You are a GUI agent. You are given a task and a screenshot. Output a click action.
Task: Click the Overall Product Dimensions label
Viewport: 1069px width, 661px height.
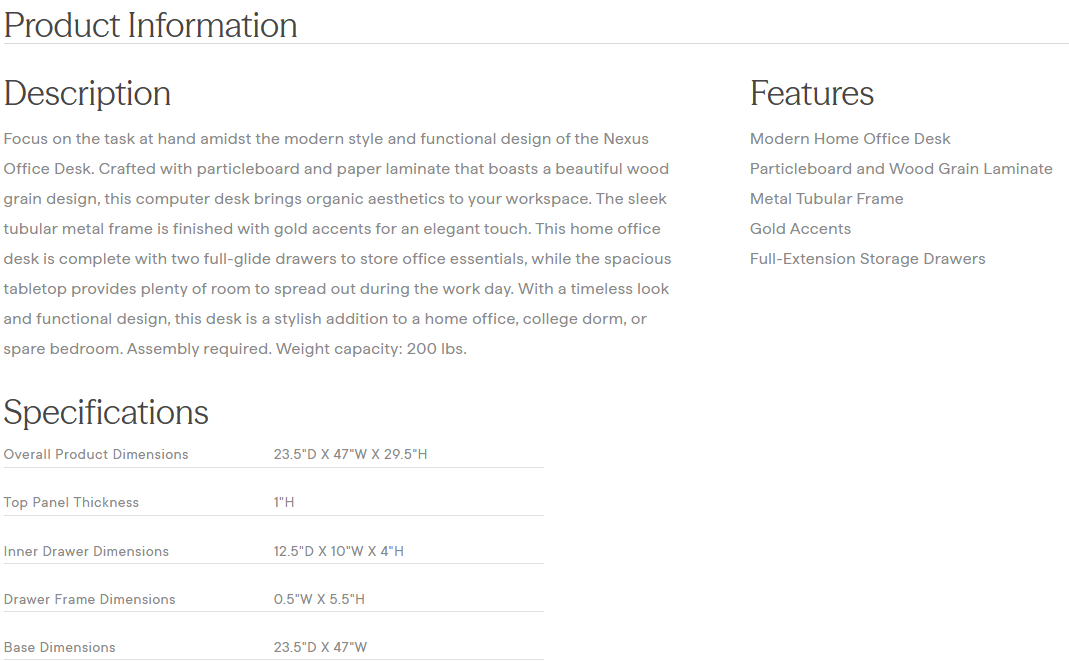coord(96,454)
